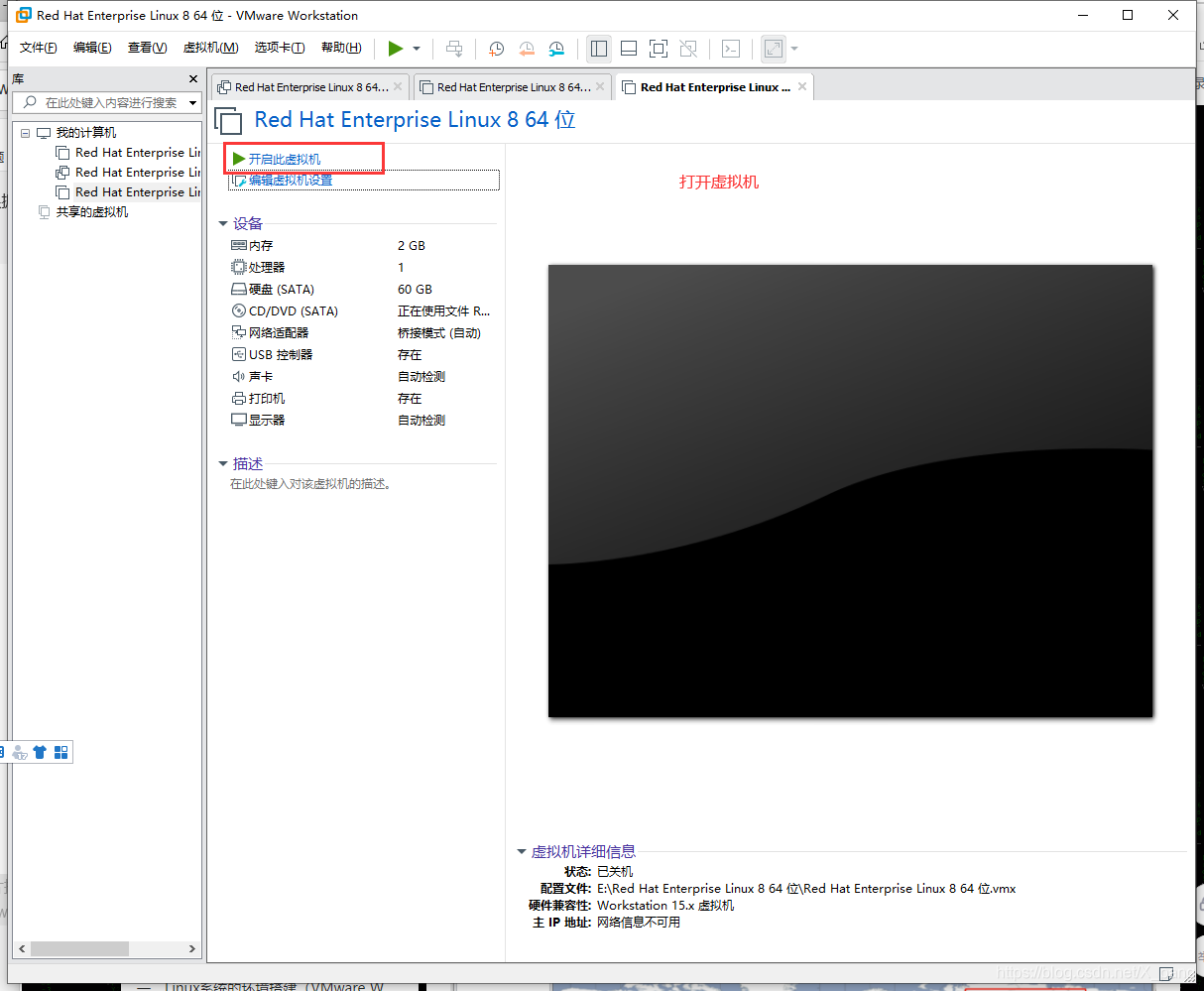1204x991 pixels.
Task: Close the 库 library panel
Action: tap(193, 78)
